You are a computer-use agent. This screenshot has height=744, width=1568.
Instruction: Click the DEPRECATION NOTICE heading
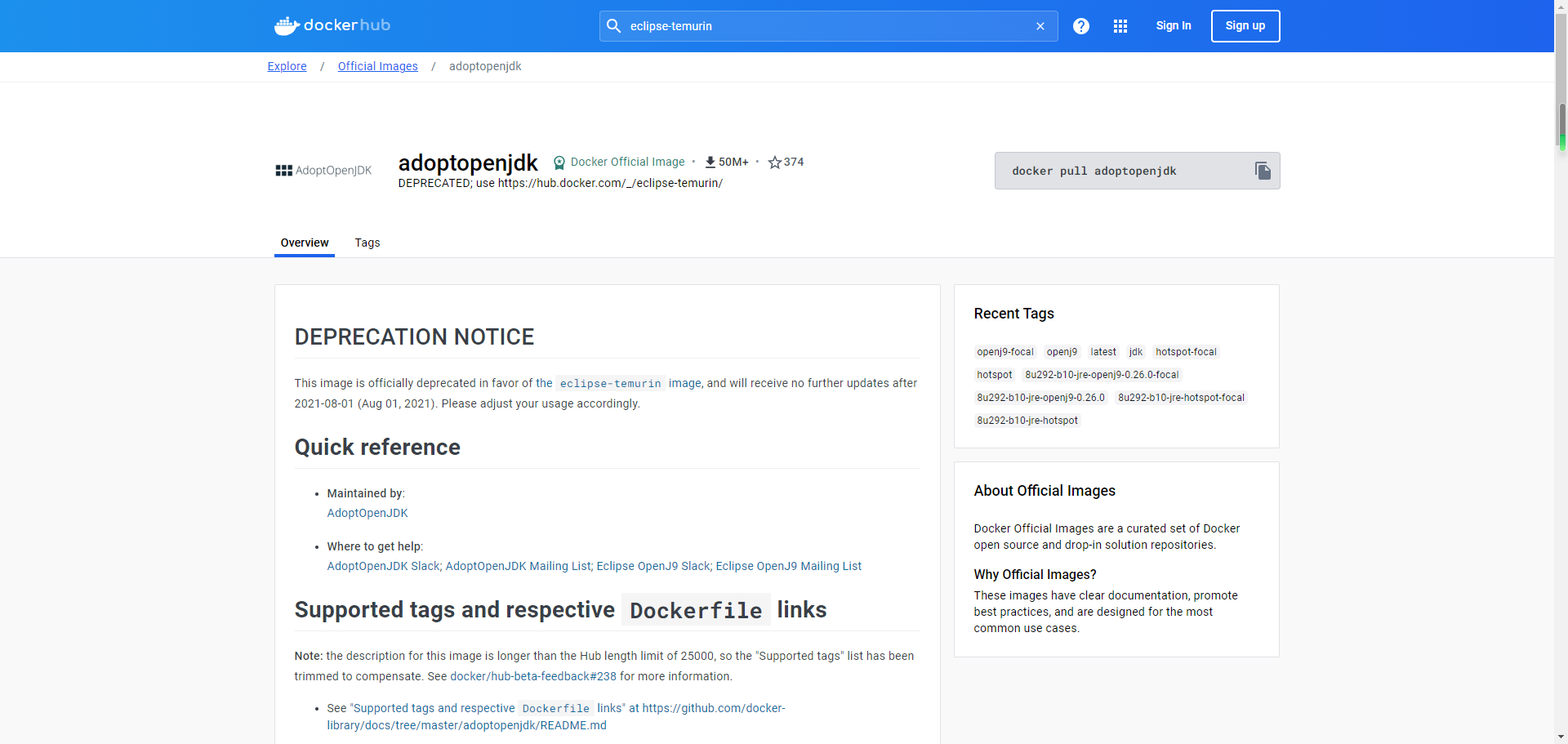[x=414, y=336]
